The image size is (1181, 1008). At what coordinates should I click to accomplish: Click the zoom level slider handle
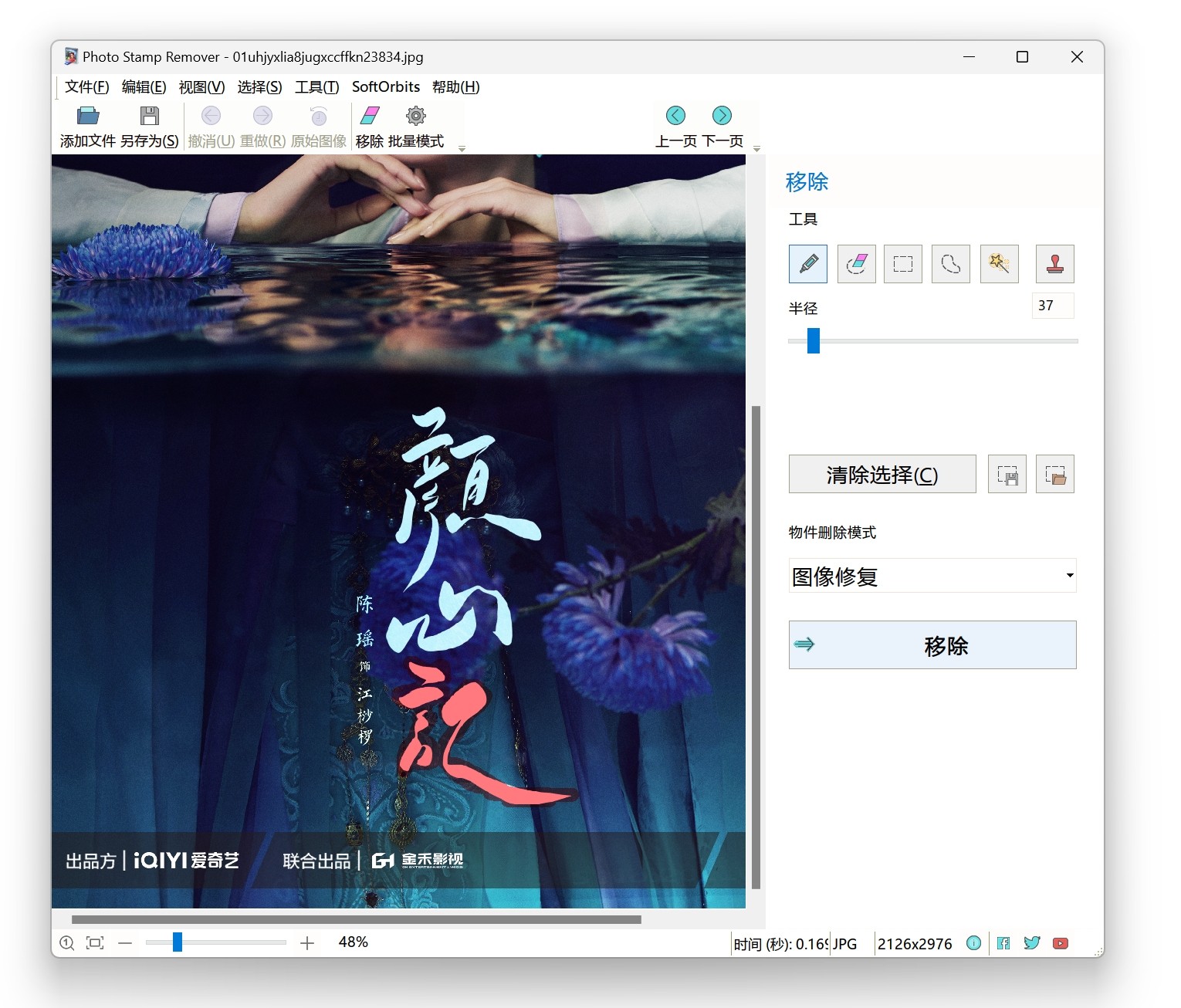(x=178, y=942)
